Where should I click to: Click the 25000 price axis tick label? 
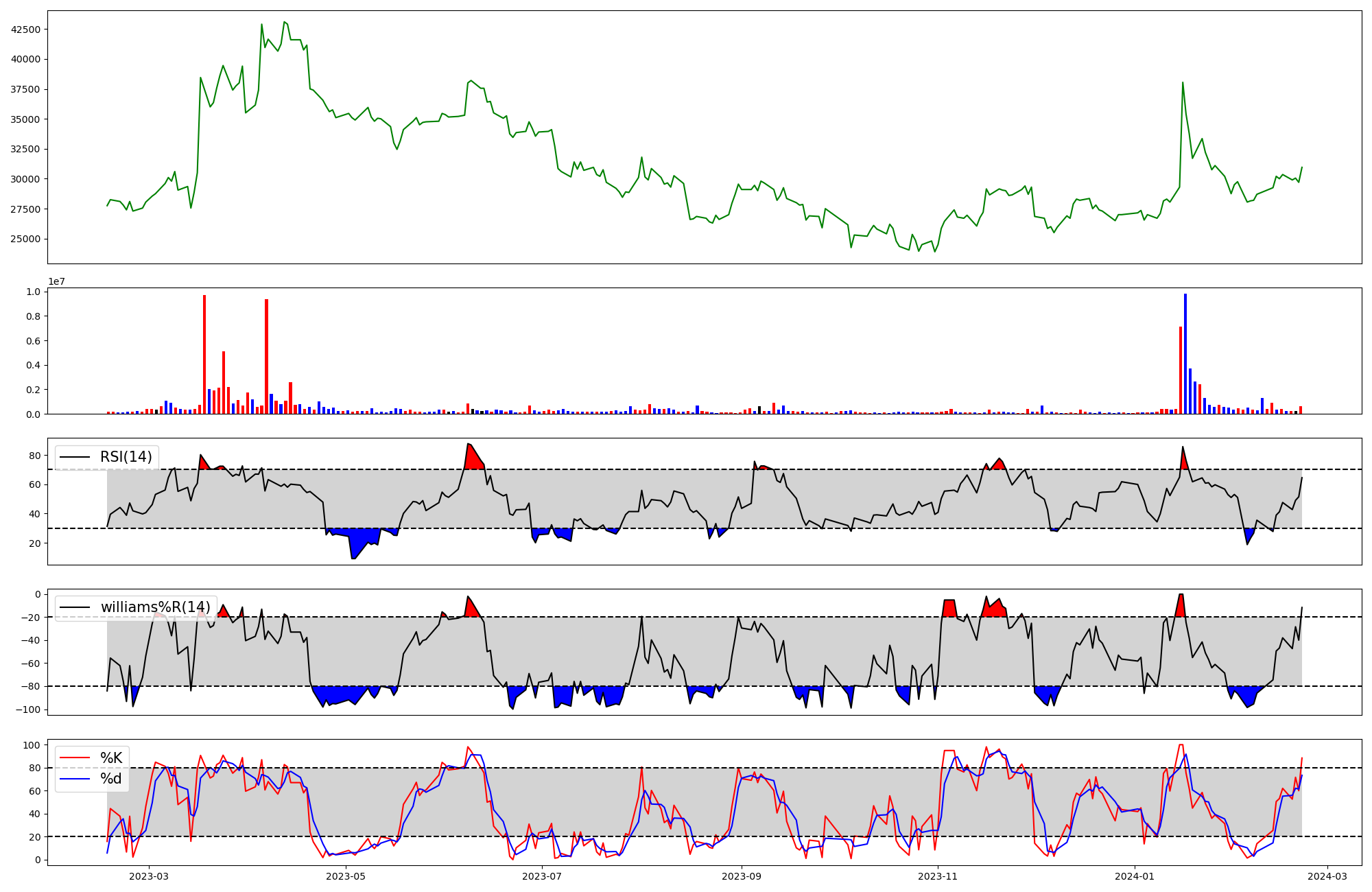coord(25,239)
